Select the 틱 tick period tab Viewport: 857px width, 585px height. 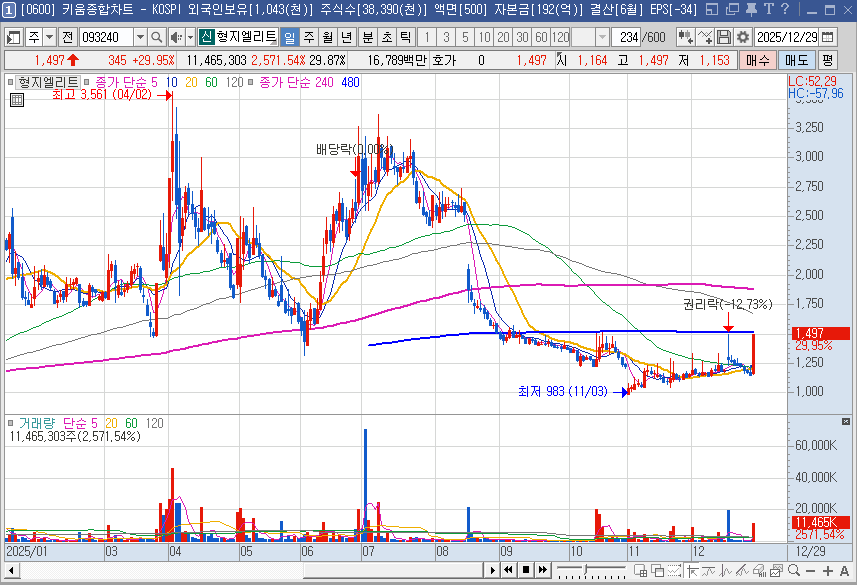point(405,37)
